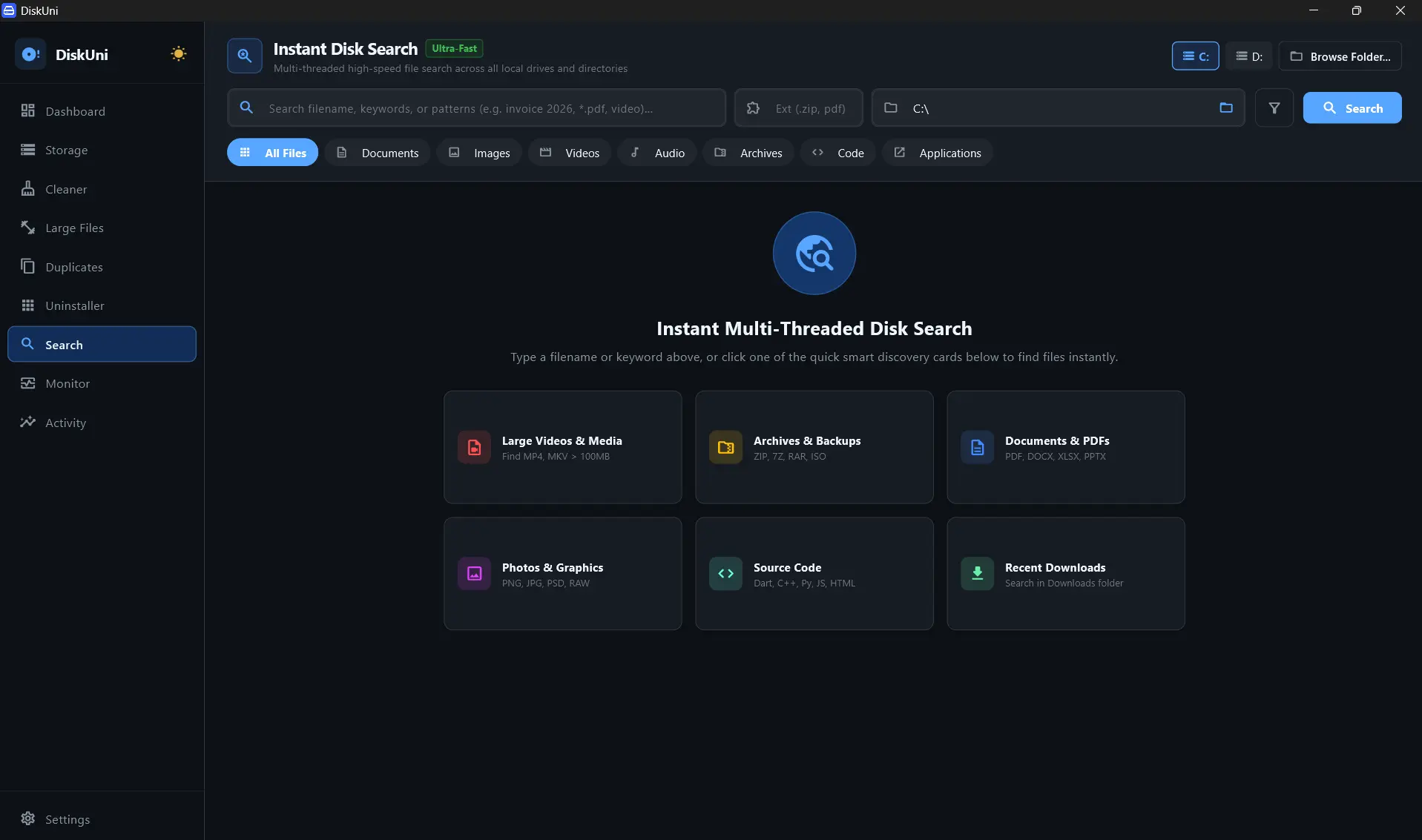This screenshot has width=1422, height=840.
Task: Open the Duplicates finder
Action: click(x=102, y=267)
